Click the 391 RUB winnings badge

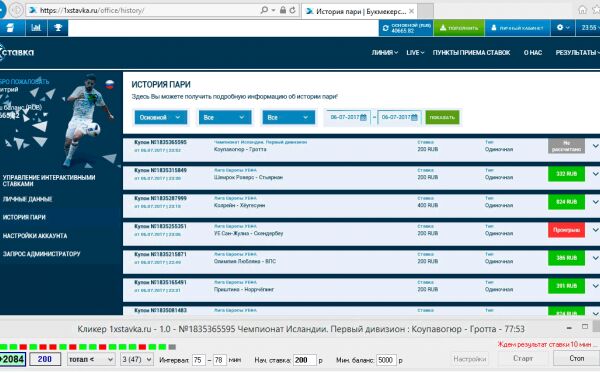click(566, 286)
